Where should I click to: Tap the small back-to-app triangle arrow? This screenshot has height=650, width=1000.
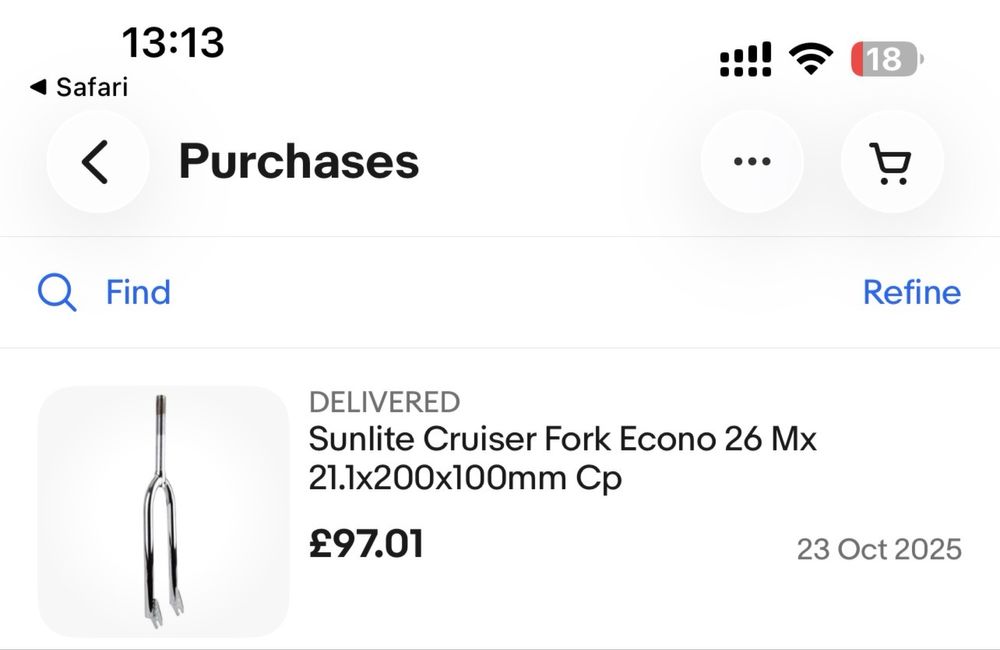tap(38, 87)
